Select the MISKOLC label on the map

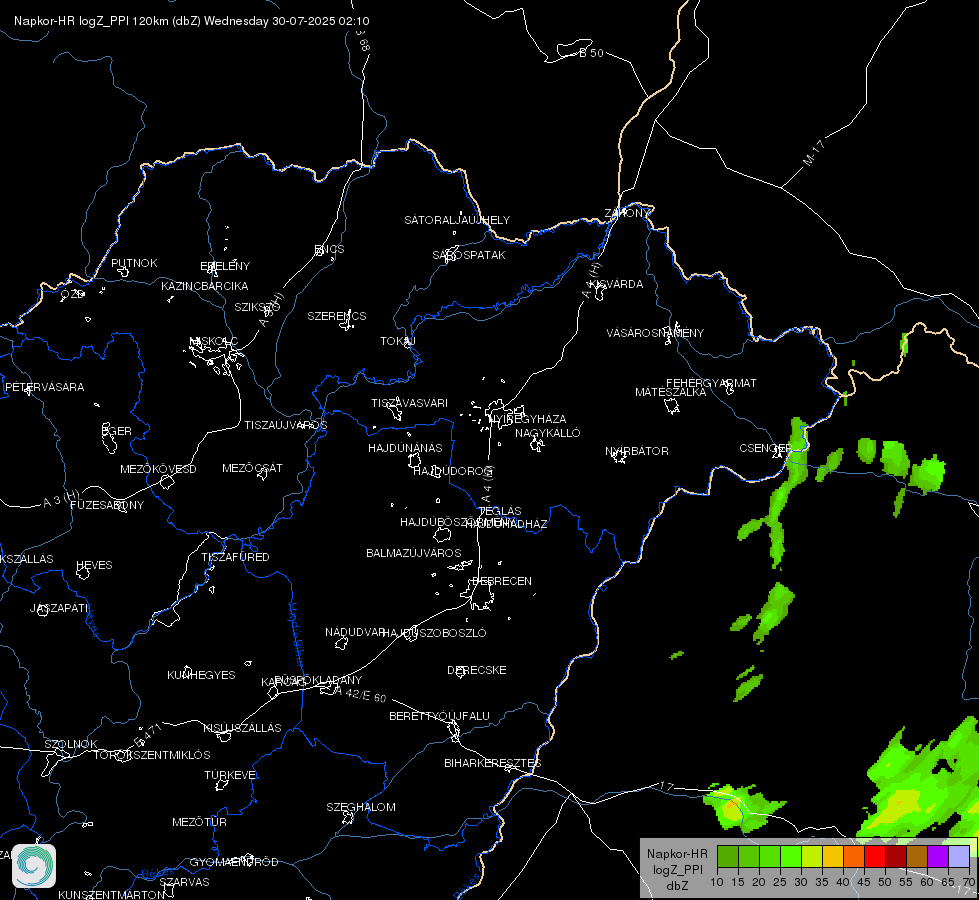[x=214, y=341]
